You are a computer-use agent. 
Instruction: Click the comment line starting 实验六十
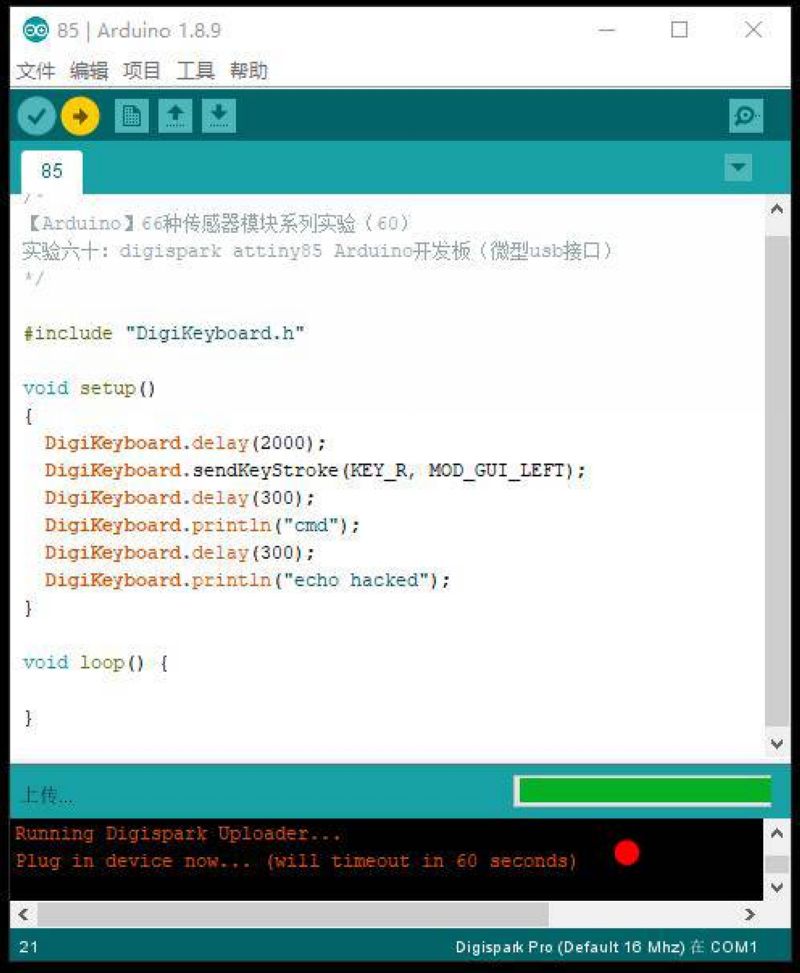[x=318, y=251]
